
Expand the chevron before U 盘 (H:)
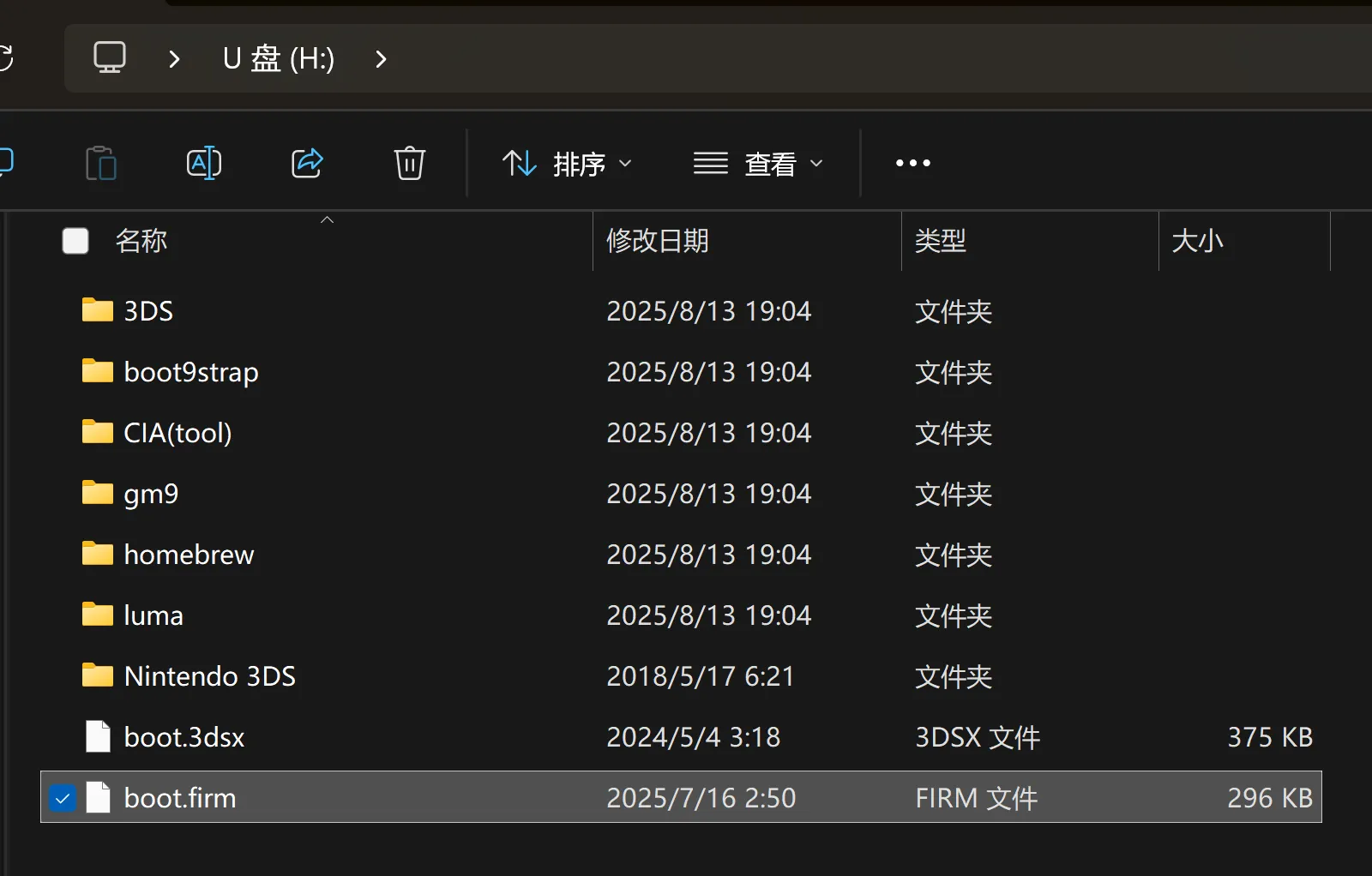(x=175, y=59)
